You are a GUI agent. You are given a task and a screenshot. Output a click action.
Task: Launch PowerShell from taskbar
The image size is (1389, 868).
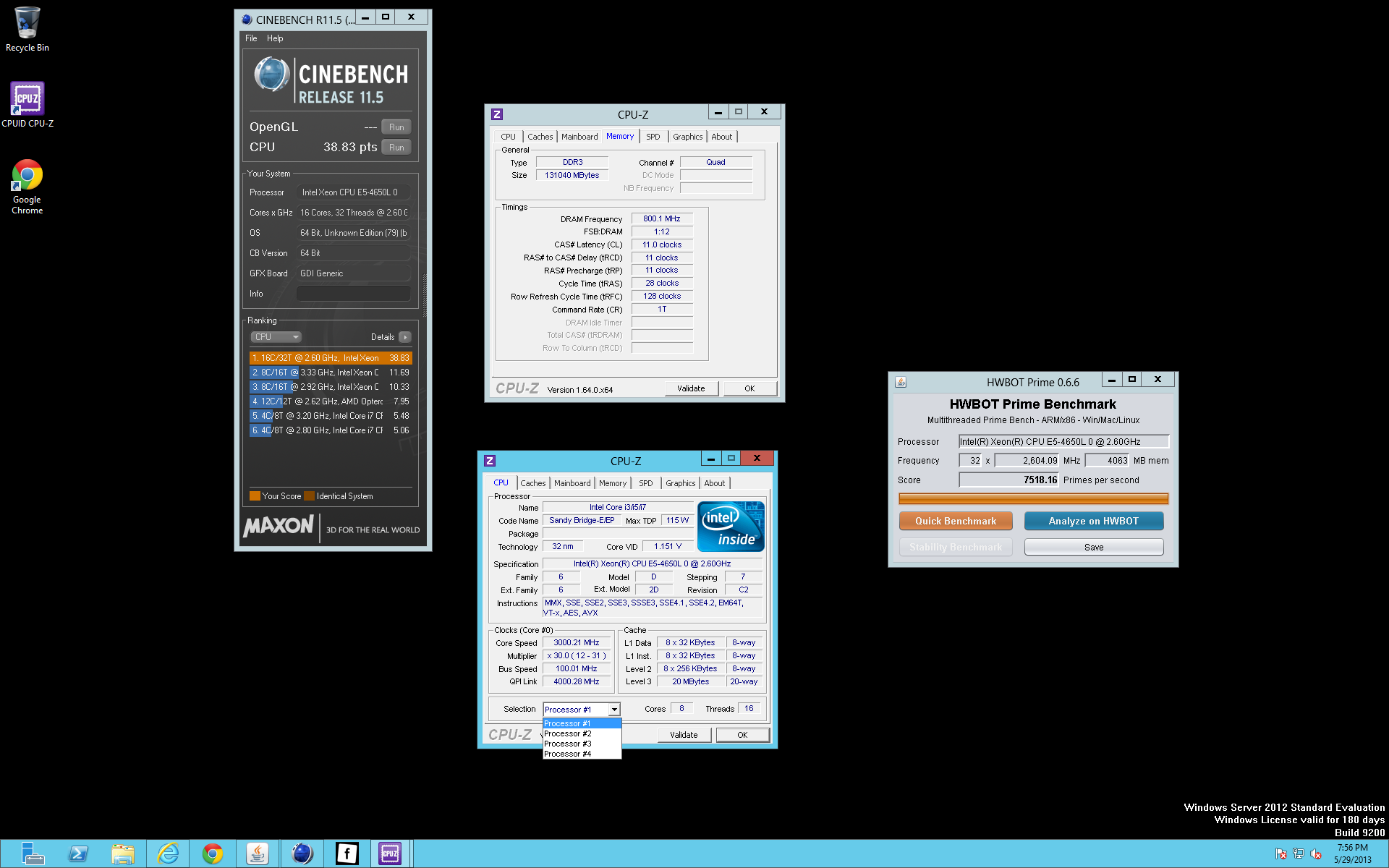(x=77, y=854)
